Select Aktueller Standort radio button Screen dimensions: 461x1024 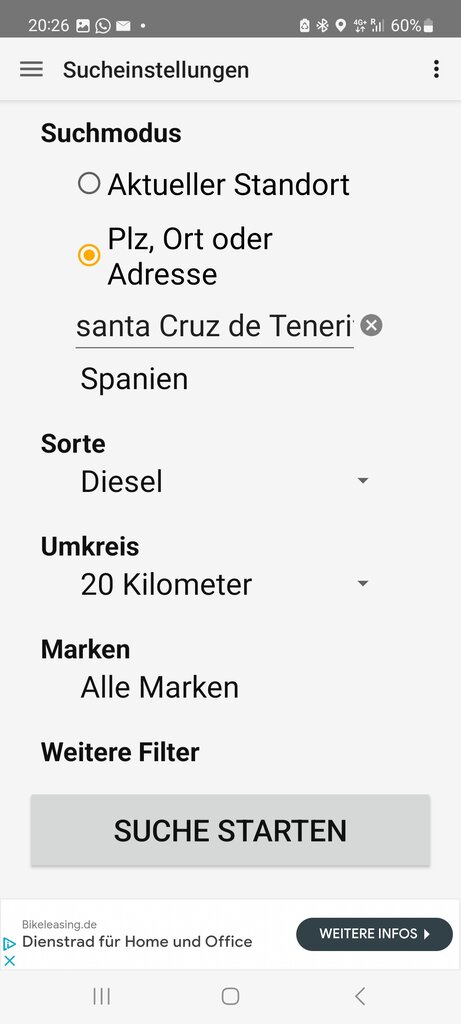click(x=89, y=184)
